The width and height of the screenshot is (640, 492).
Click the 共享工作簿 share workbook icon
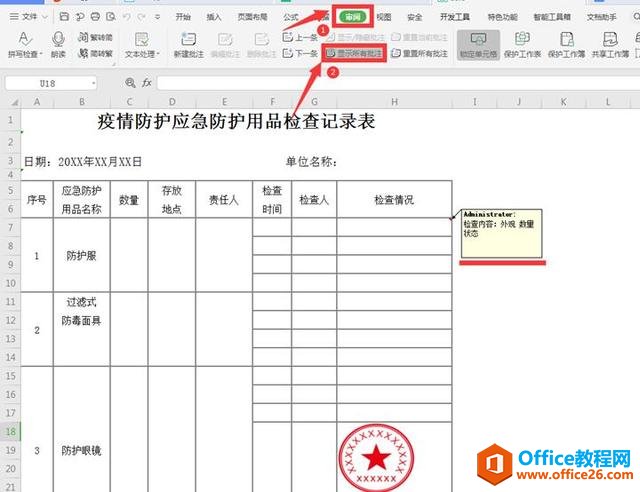pyautogui.click(x=610, y=39)
